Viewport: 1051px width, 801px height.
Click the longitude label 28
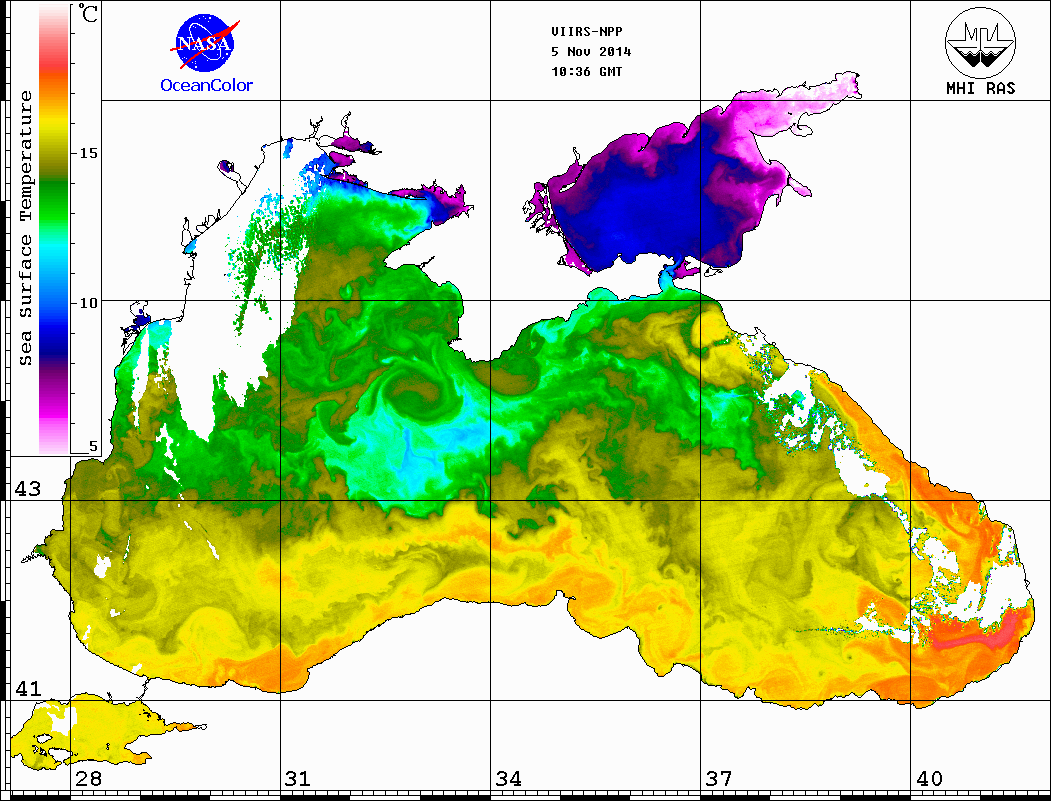(88, 778)
